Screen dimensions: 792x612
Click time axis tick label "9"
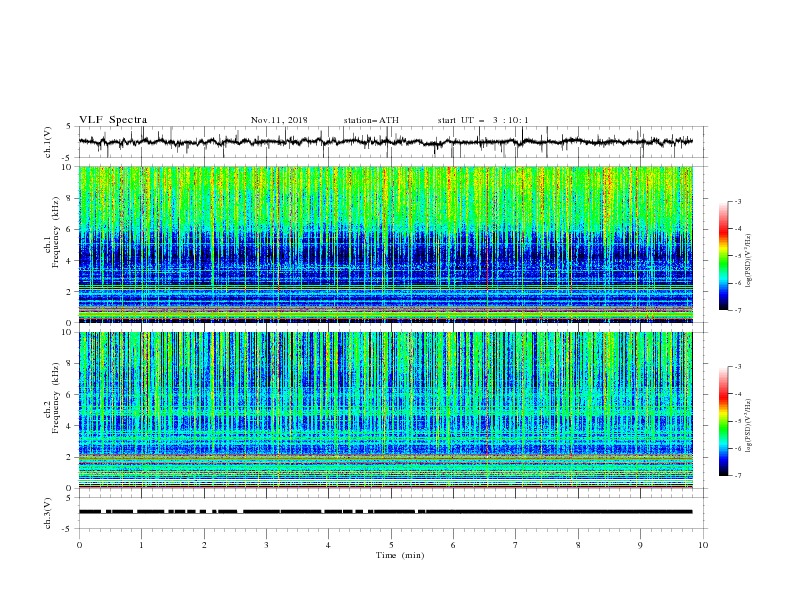click(x=640, y=545)
